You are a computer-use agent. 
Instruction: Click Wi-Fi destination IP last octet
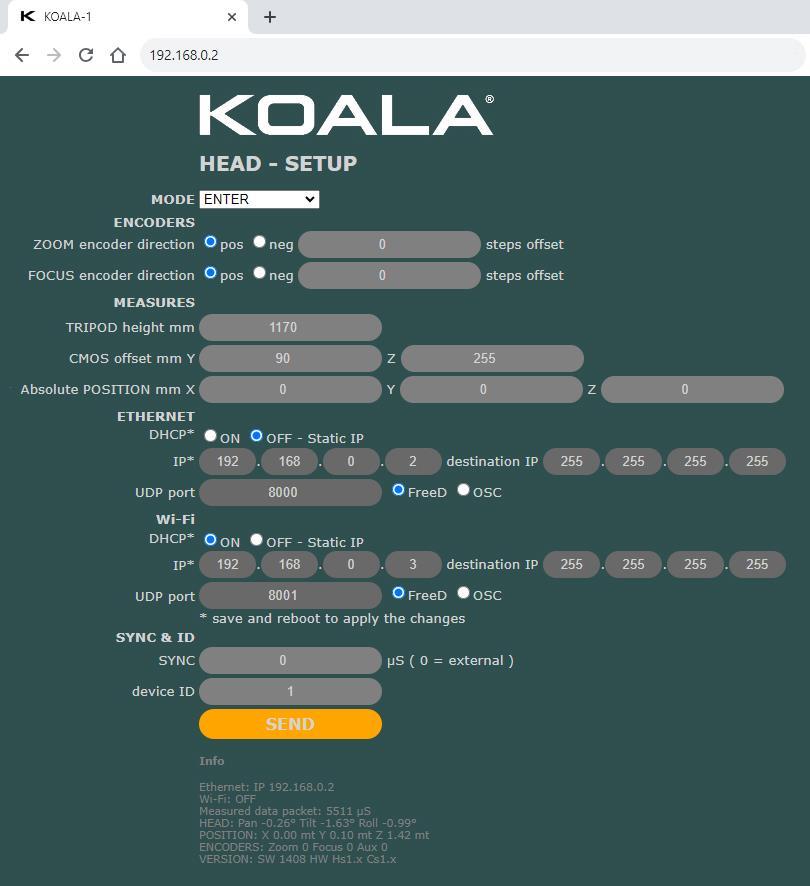[757, 564]
